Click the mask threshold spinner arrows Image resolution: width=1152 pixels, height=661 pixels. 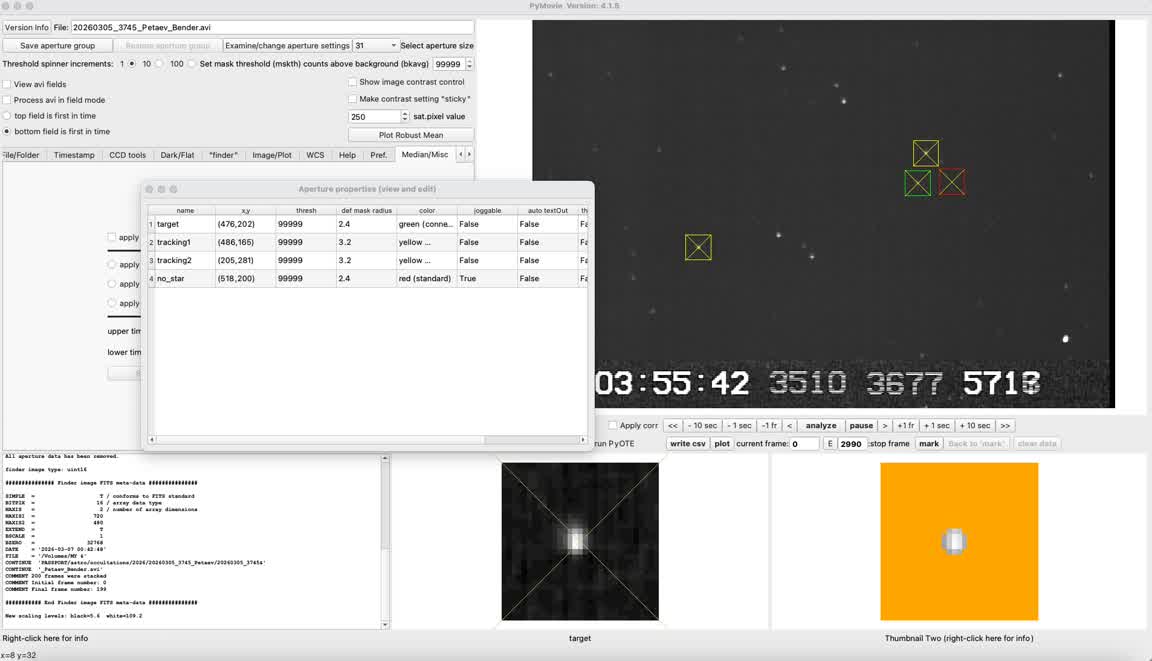[469, 64]
